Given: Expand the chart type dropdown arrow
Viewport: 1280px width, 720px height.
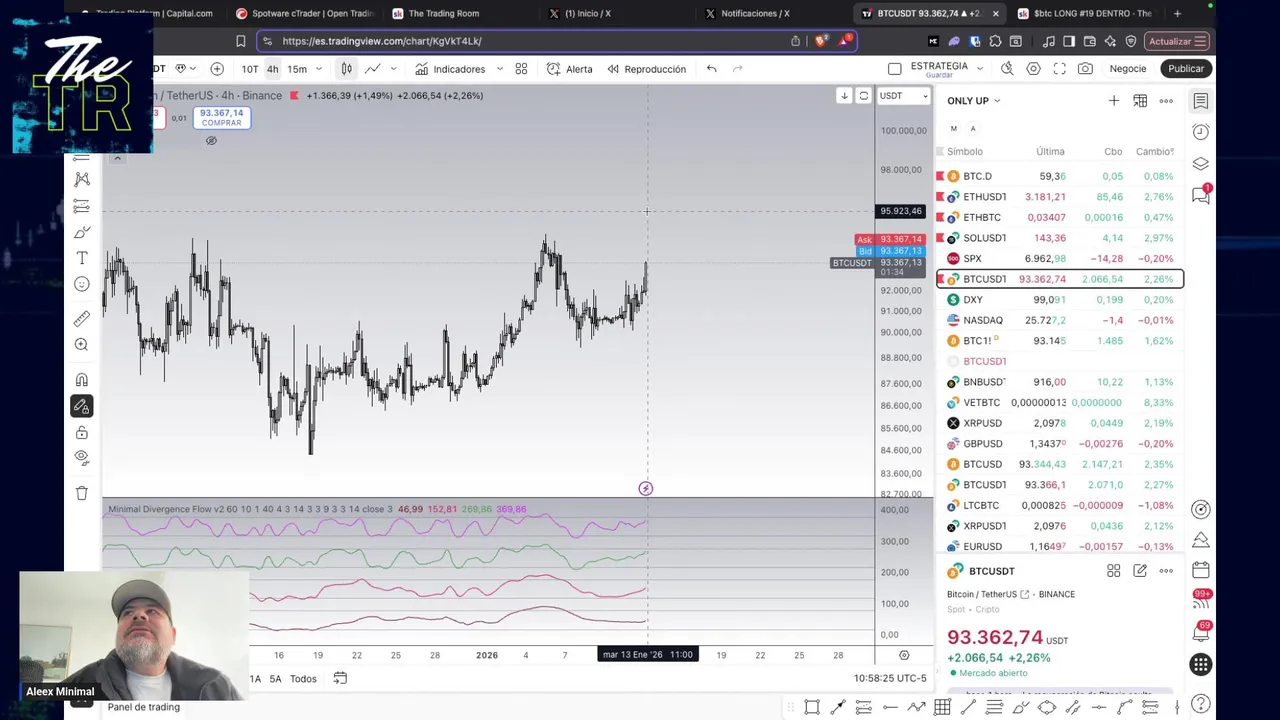Looking at the screenshot, I should [393, 69].
